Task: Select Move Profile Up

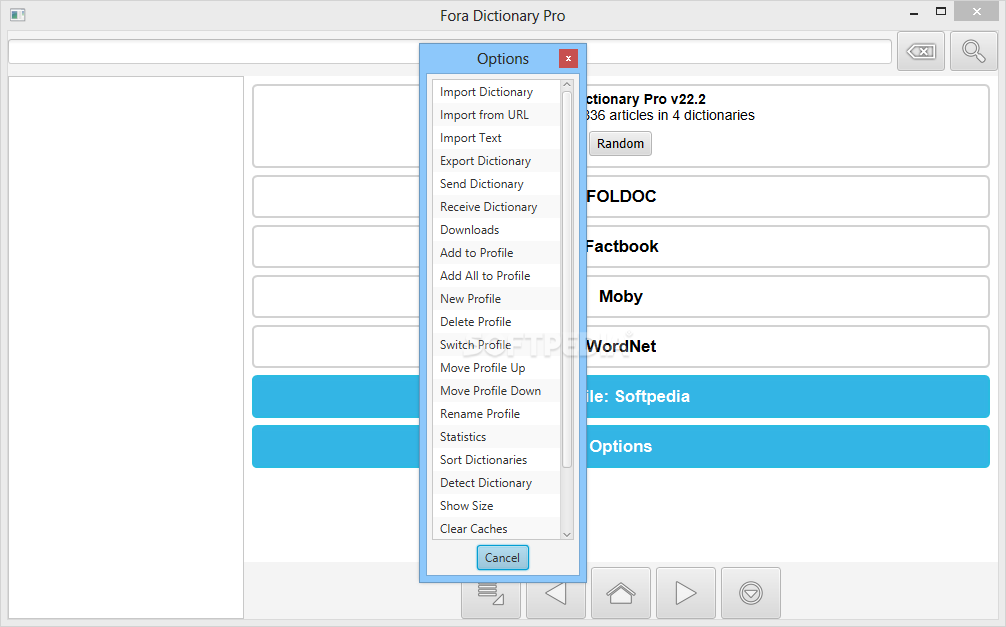Action: point(496,368)
